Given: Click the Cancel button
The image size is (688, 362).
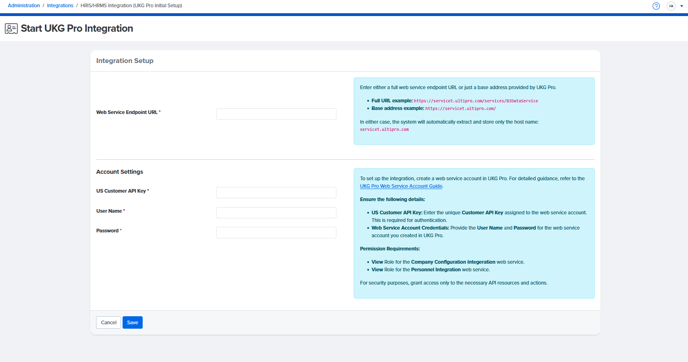Looking at the screenshot, I should [x=108, y=323].
